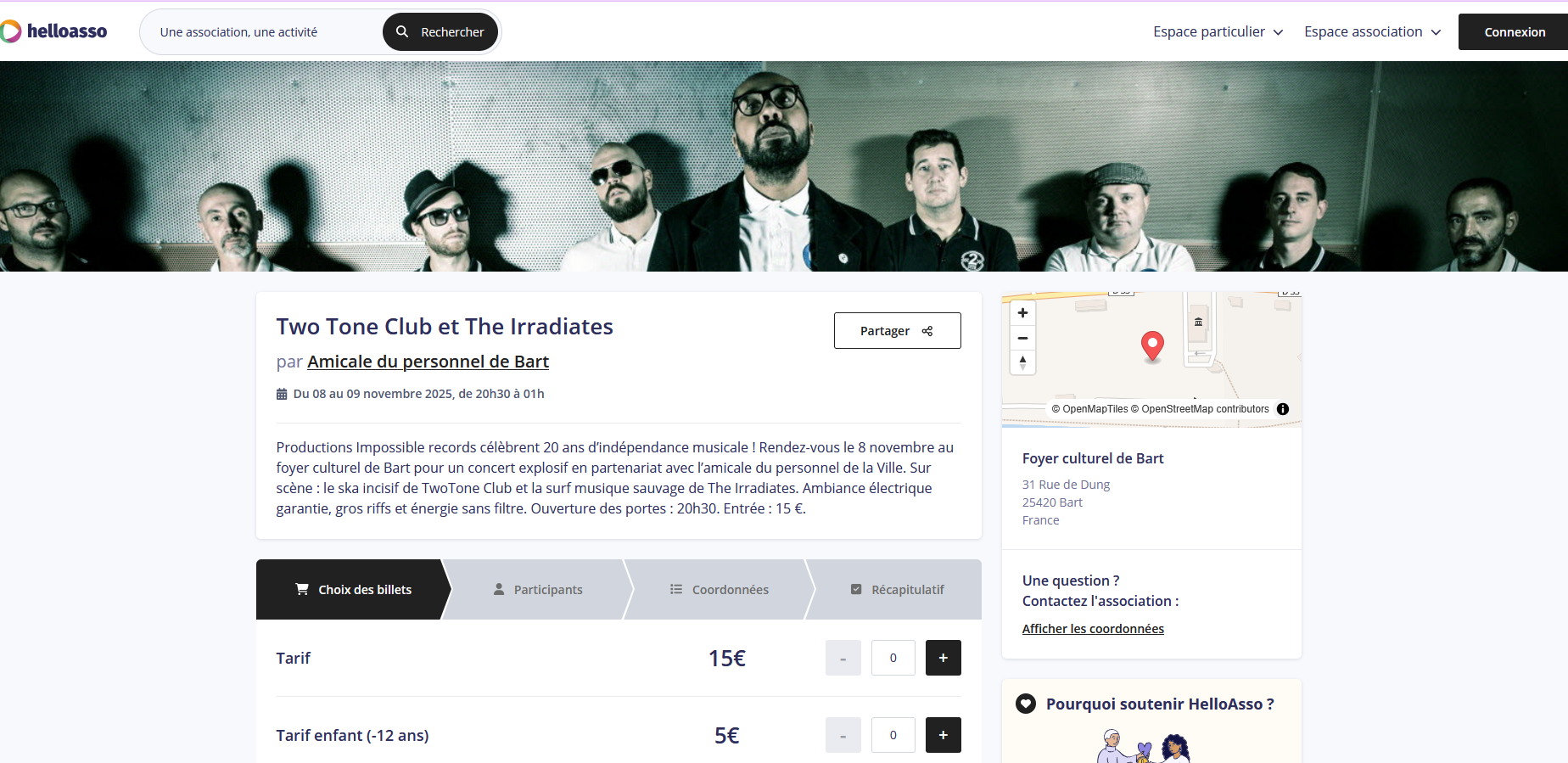Click the red map location pin
1568x763 pixels.
1152,345
